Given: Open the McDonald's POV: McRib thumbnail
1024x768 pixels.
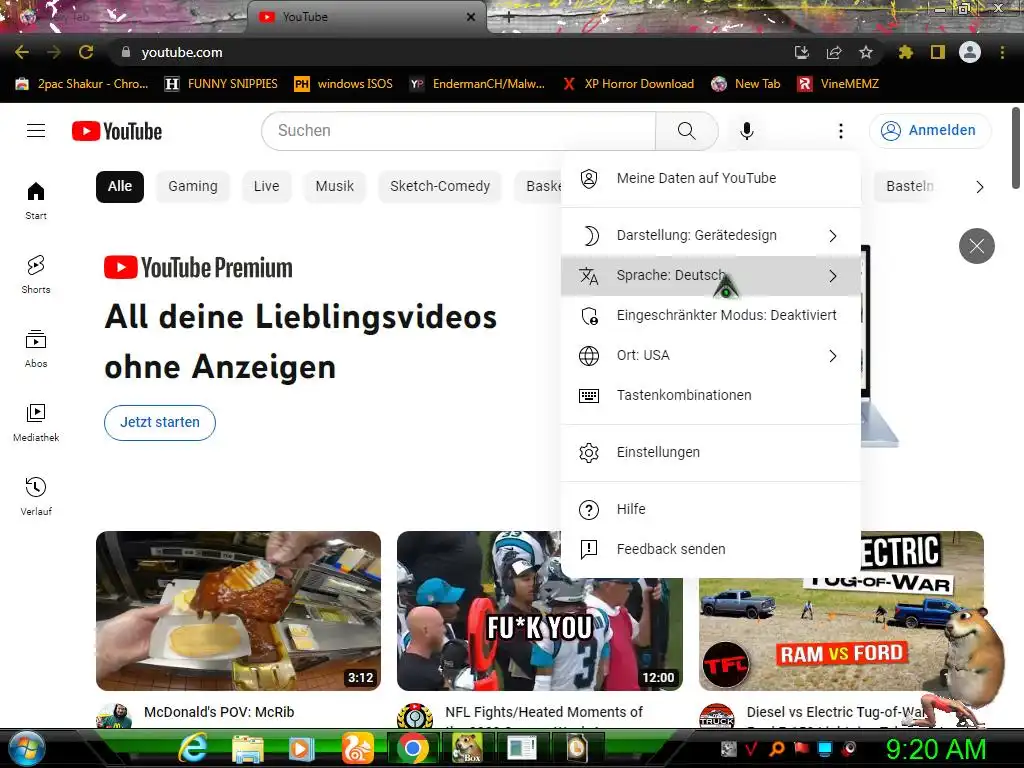Looking at the screenshot, I should 238,611.
